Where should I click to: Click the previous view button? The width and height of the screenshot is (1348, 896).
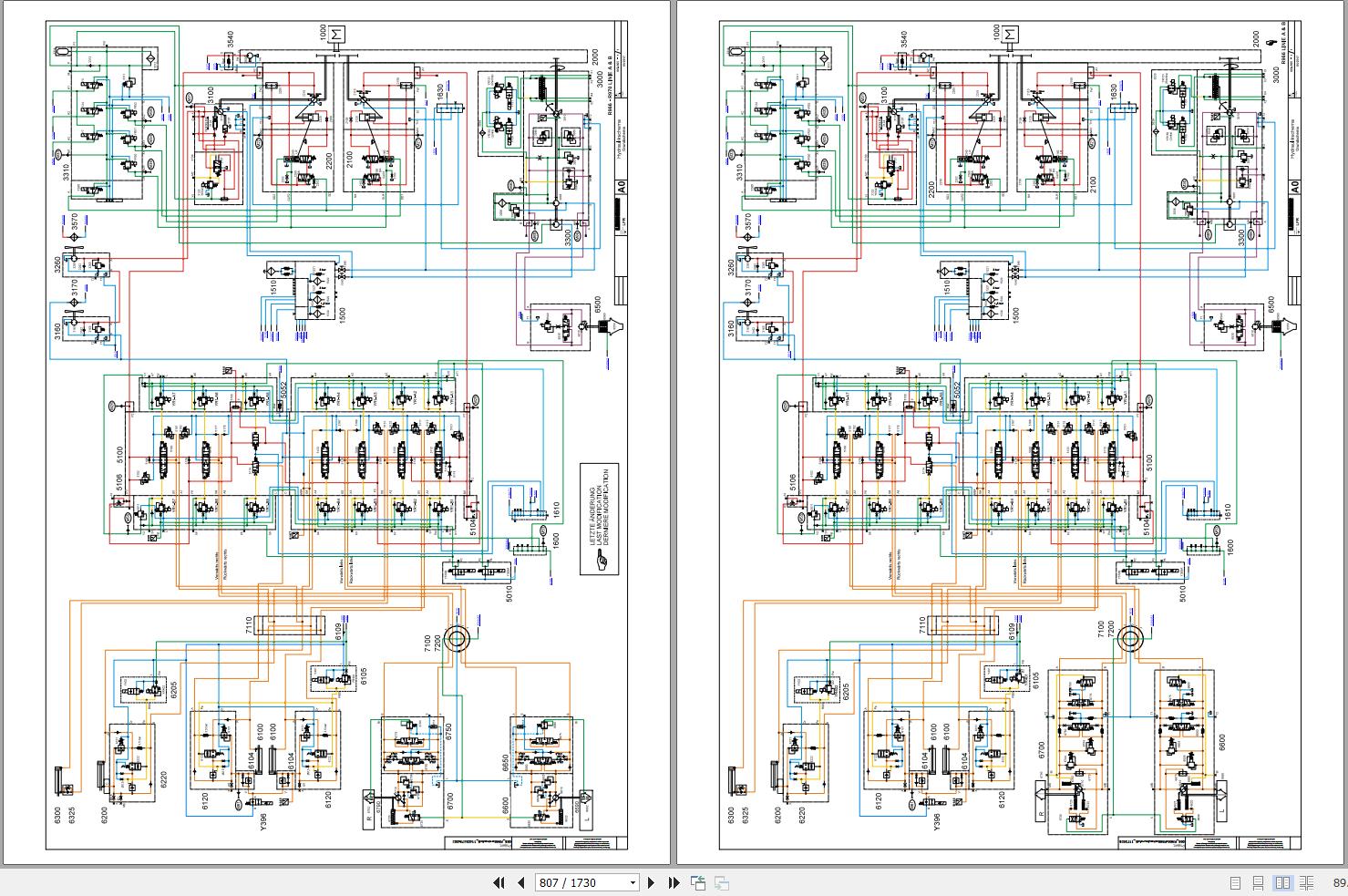(x=698, y=882)
